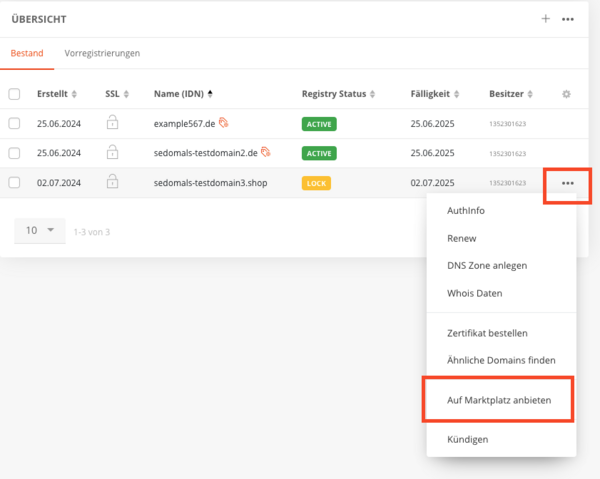Click SSL lock icon for sedomals-testdomain2.de
This screenshot has height=479, width=600.
click(x=112, y=152)
